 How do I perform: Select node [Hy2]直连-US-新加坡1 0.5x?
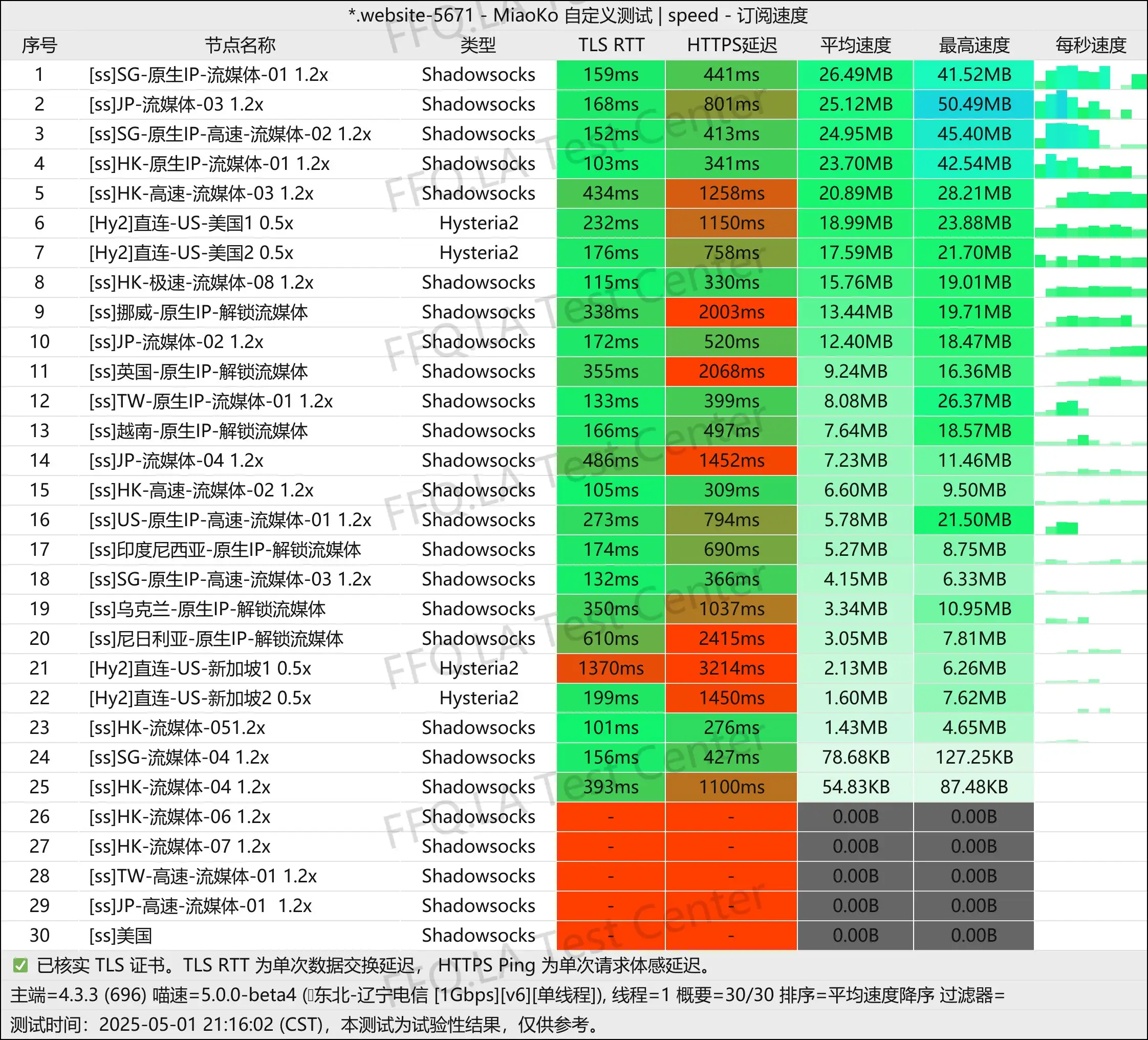pyautogui.click(x=200, y=667)
